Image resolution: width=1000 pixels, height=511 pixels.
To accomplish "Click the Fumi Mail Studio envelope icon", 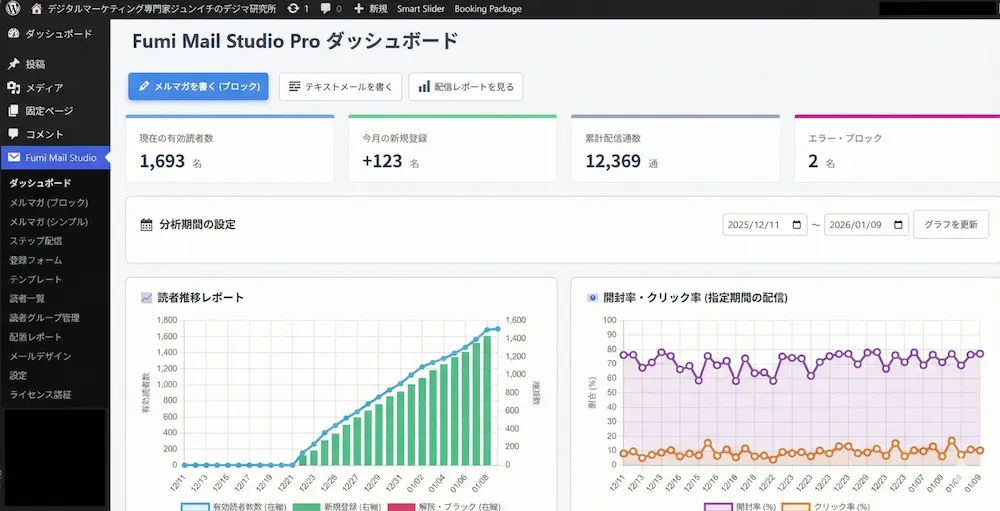I will point(13,158).
